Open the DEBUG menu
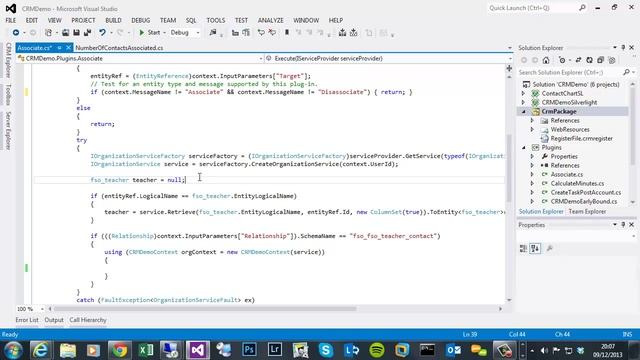This screenshot has height=360, width=640. (140, 20)
